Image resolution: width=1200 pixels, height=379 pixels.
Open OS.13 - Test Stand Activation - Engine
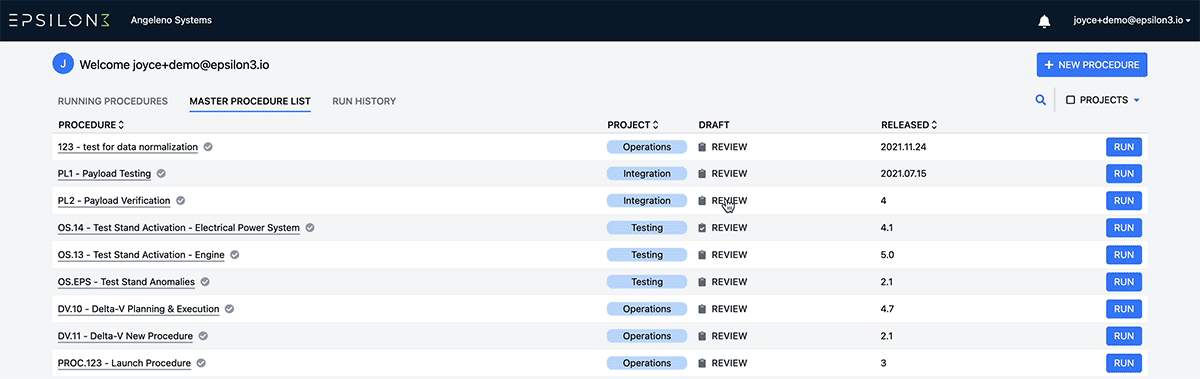(x=141, y=255)
